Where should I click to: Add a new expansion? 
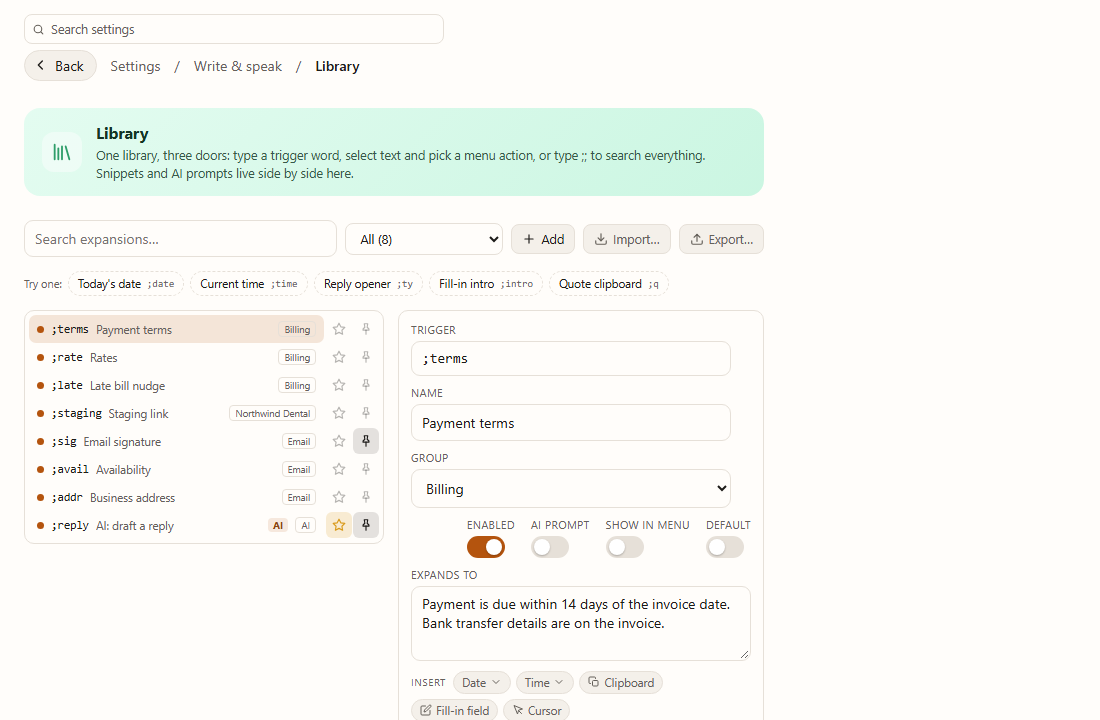click(x=543, y=239)
